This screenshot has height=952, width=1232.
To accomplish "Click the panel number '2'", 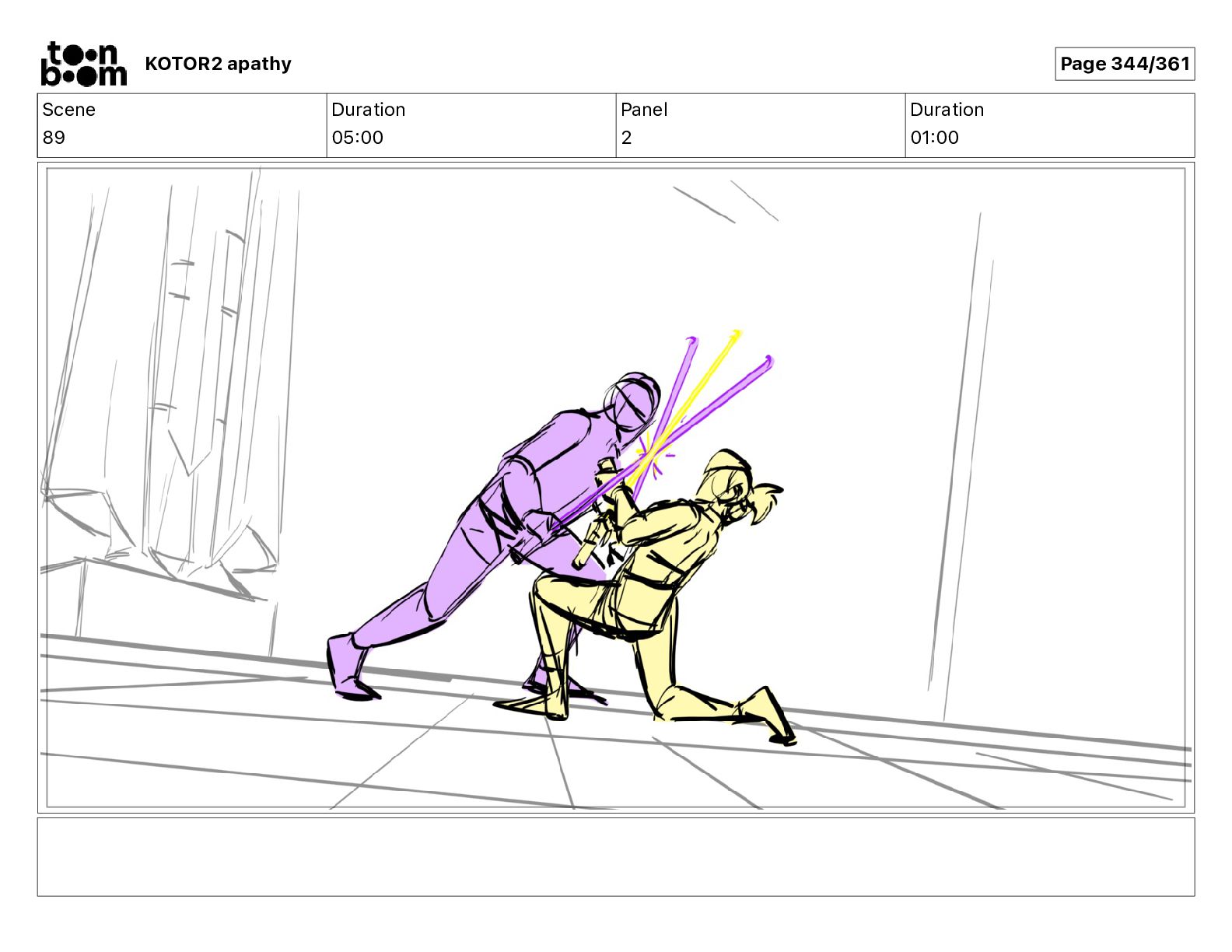I will point(626,138).
